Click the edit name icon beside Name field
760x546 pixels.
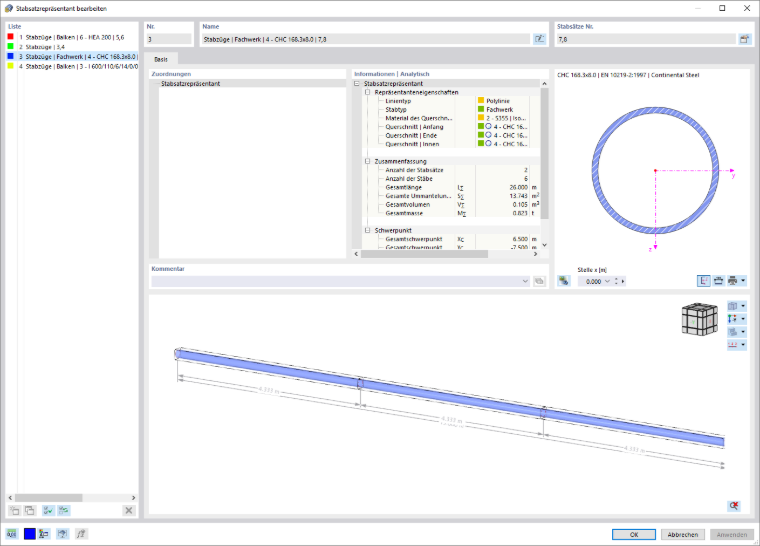tap(539, 39)
